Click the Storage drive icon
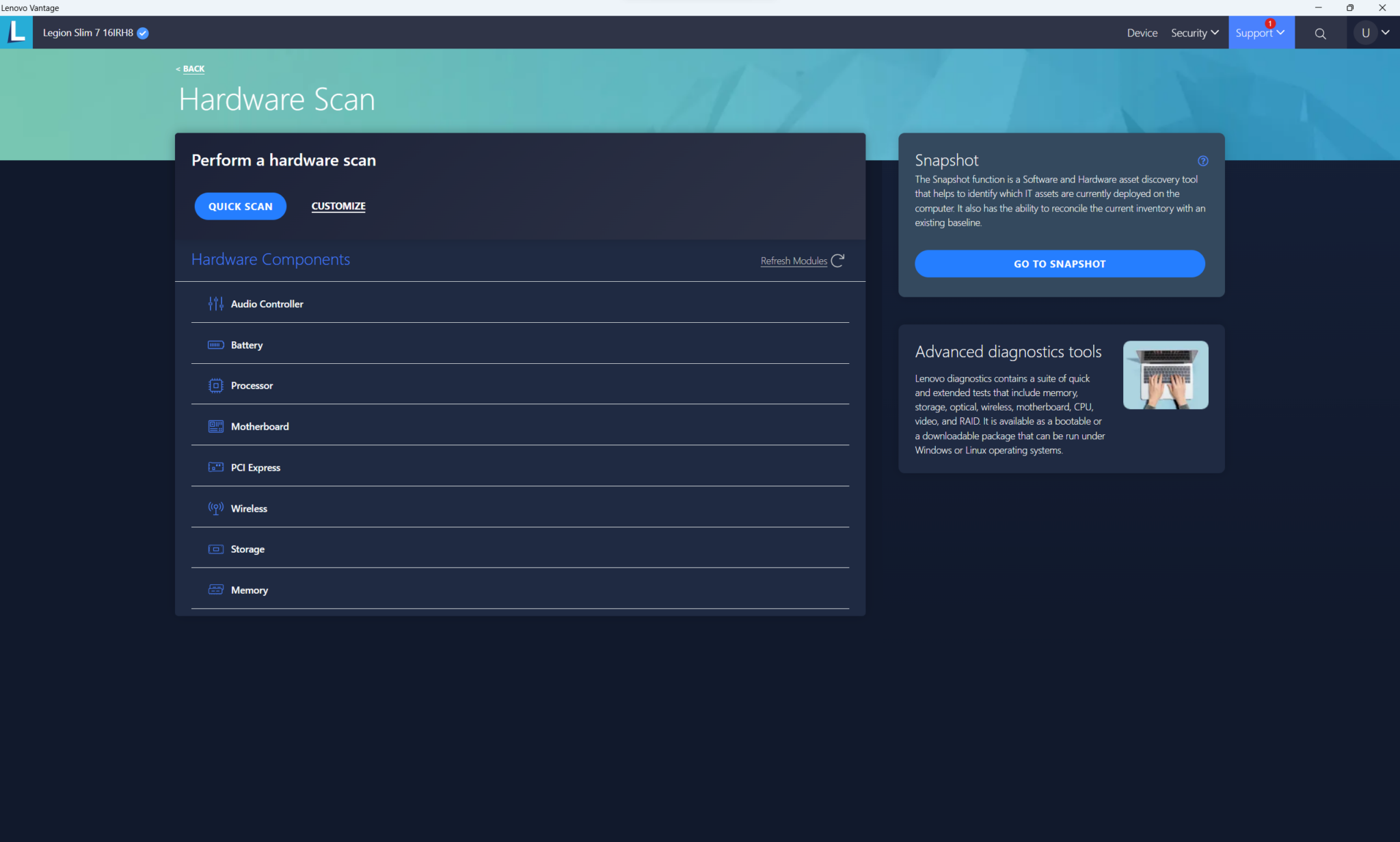Viewport: 1400px width, 842px height. [x=215, y=549]
